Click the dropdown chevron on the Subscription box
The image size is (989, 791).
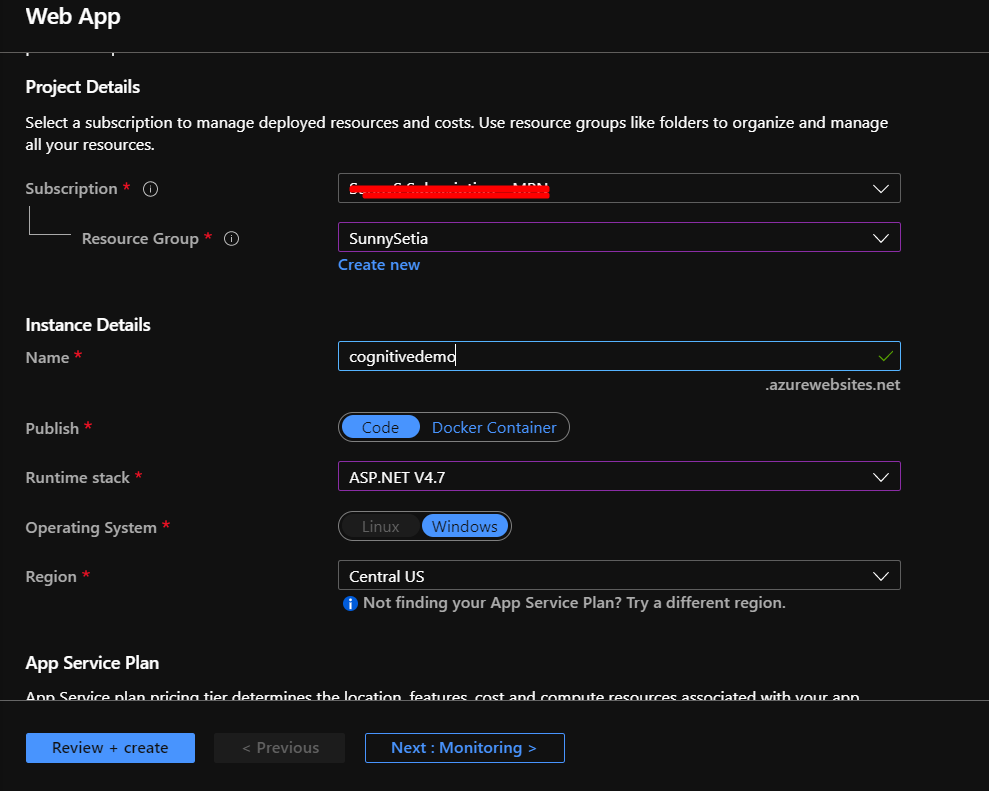[881, 188]
